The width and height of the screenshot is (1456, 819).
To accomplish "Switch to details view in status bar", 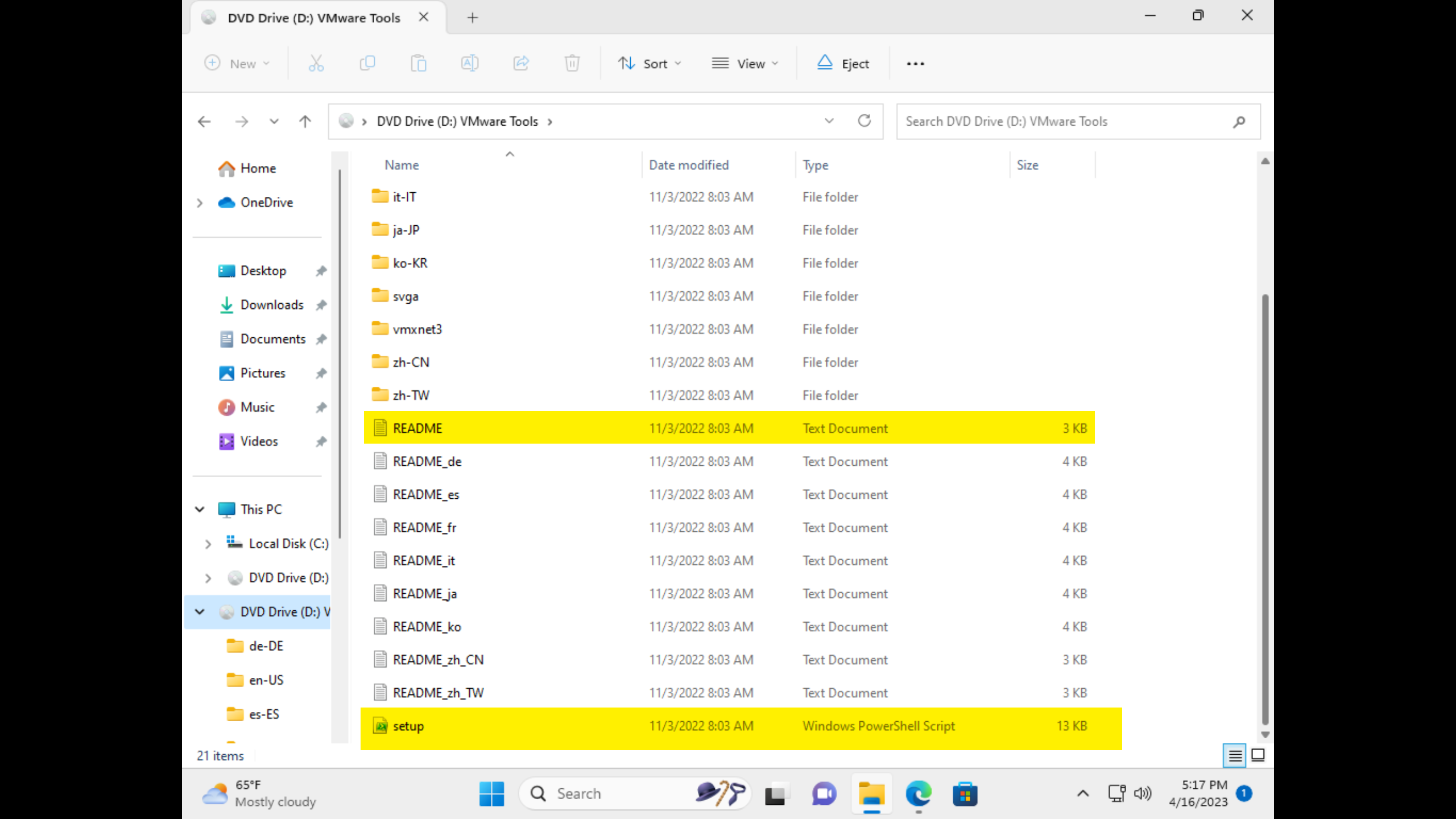I will click(x=1235, y=755).
